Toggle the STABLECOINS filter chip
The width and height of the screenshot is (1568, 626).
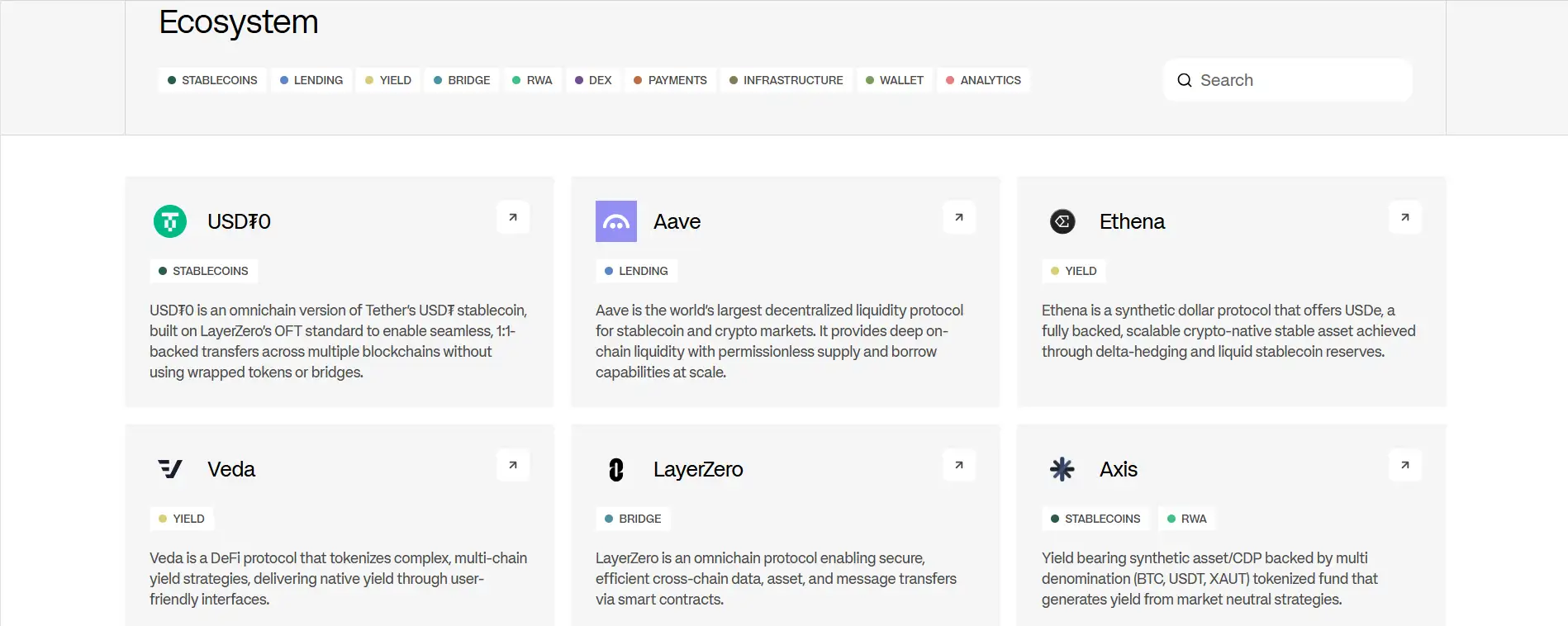[212, 80]
